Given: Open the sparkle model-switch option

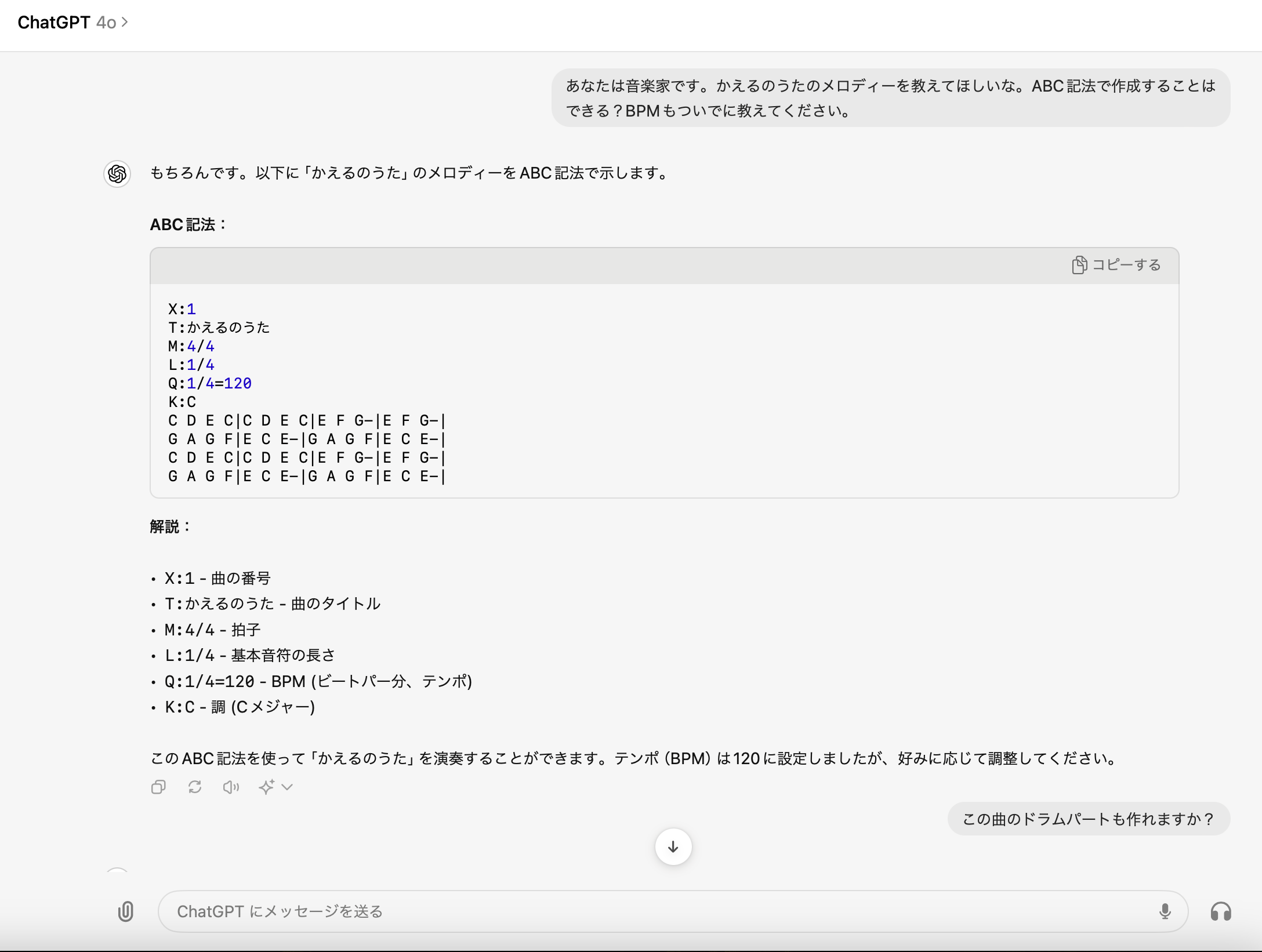Looking at the screenshot, I should 266,787.
